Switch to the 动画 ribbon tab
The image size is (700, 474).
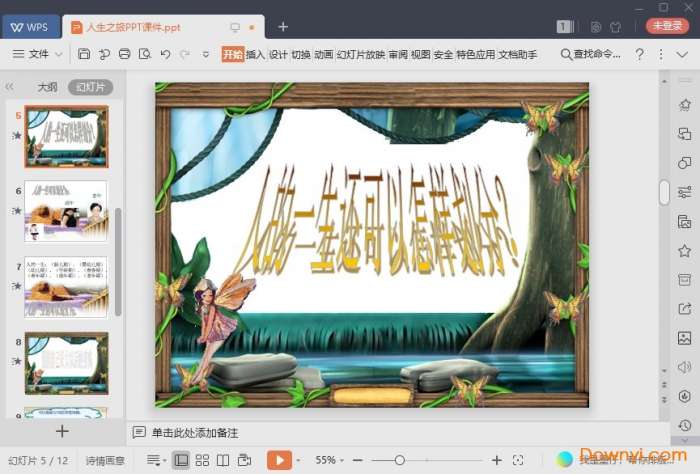point(324,54)
